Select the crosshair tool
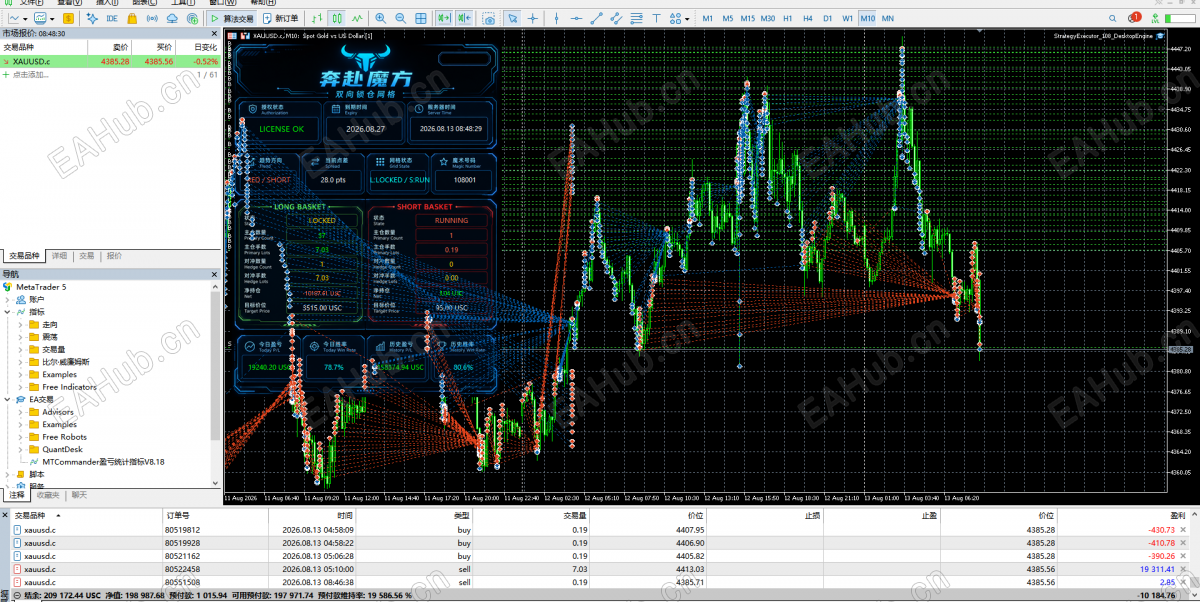This screenshot has height=602, width=1200. [533, 18]
